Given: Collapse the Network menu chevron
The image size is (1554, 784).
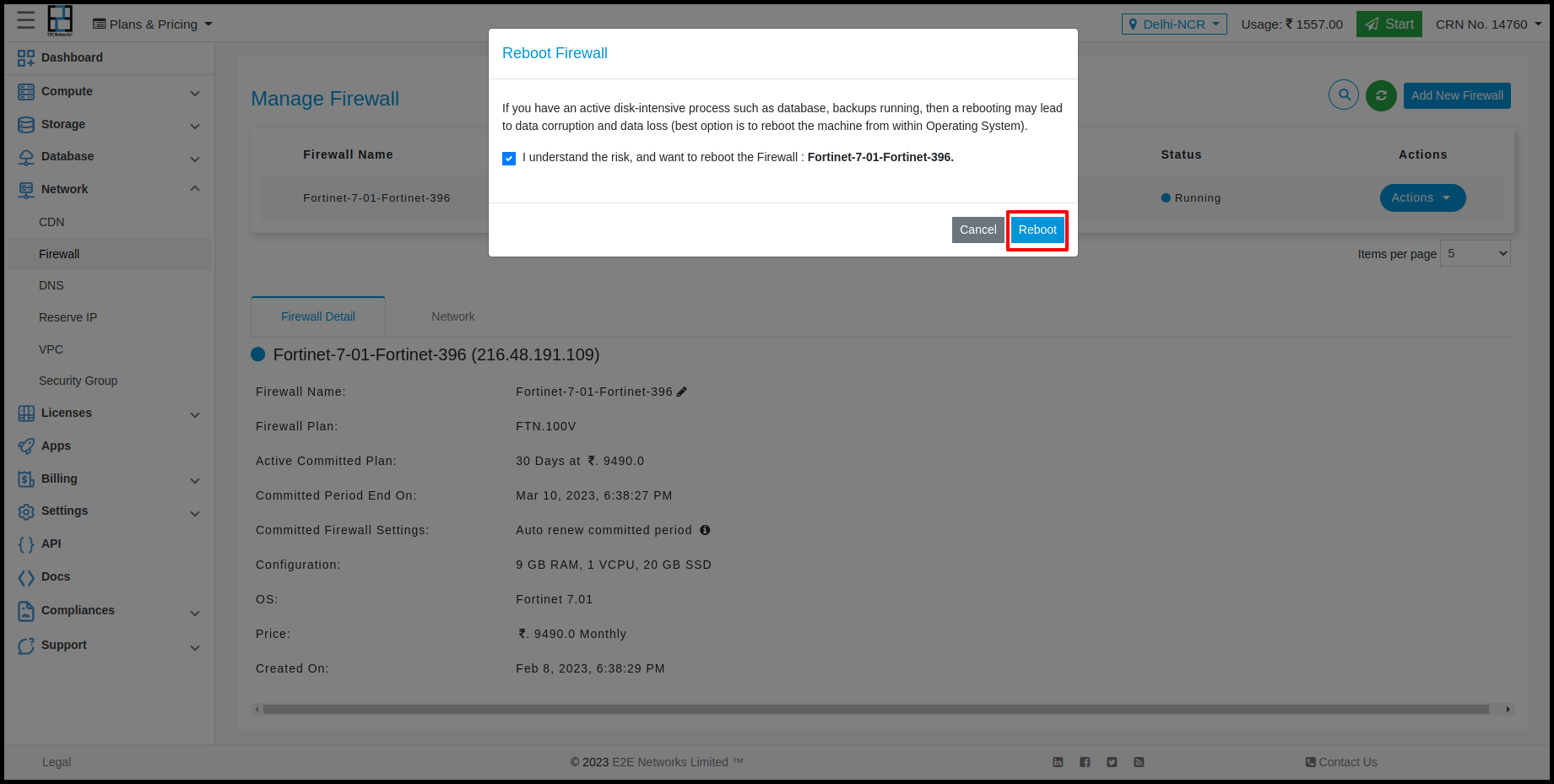Looking at the screenshot, I should (195, 189).
